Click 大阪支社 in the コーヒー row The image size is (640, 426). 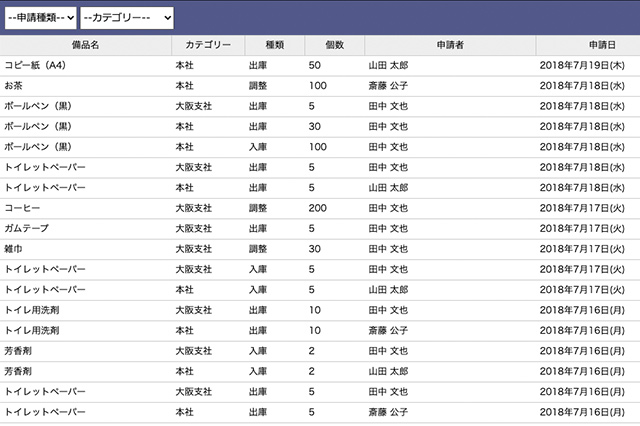pyautogui.click(x=194, y=208)
